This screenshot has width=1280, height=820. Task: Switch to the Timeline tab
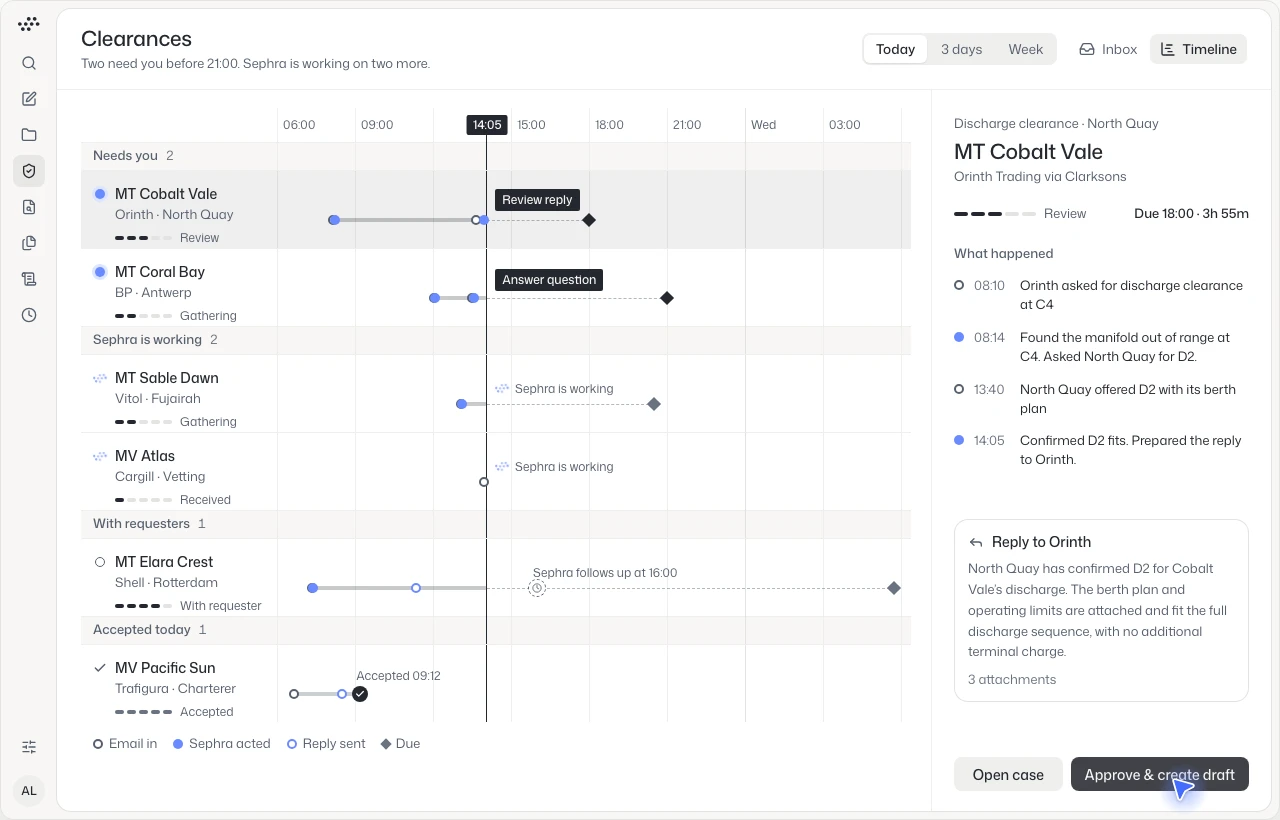[x=1198, y=49]
